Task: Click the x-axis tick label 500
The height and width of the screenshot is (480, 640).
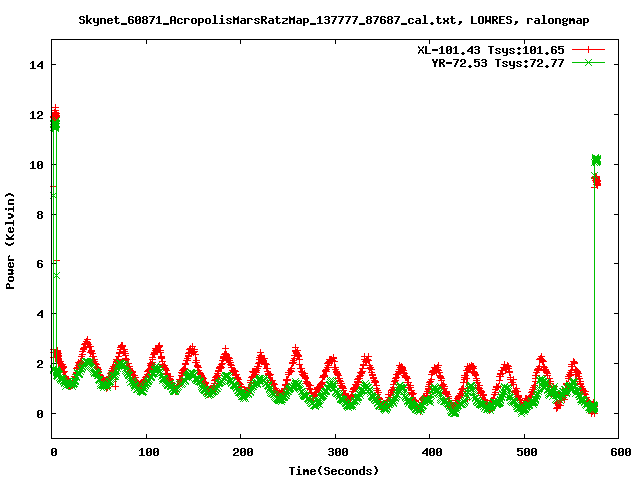Action: [526, 452]
